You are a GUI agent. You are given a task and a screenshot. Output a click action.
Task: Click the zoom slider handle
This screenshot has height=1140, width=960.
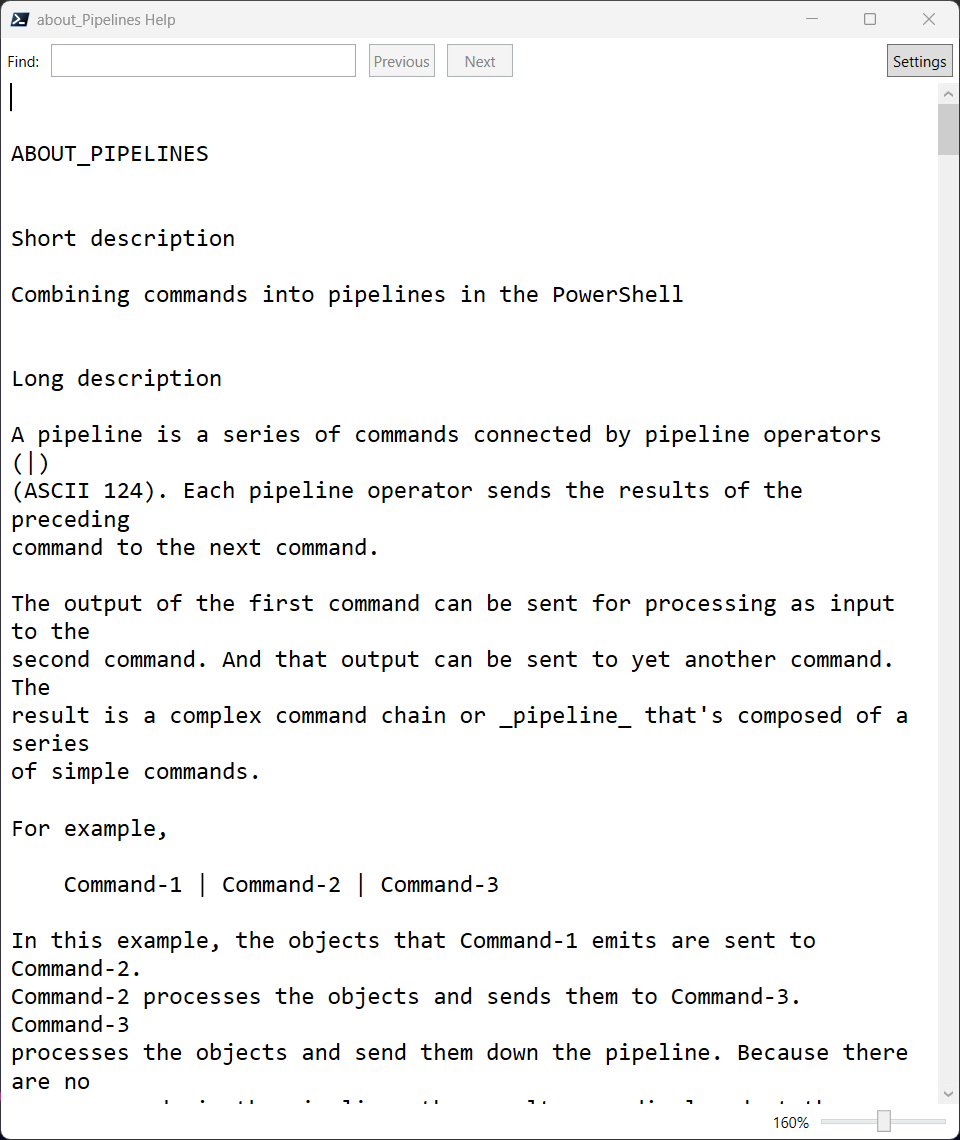884,1121
